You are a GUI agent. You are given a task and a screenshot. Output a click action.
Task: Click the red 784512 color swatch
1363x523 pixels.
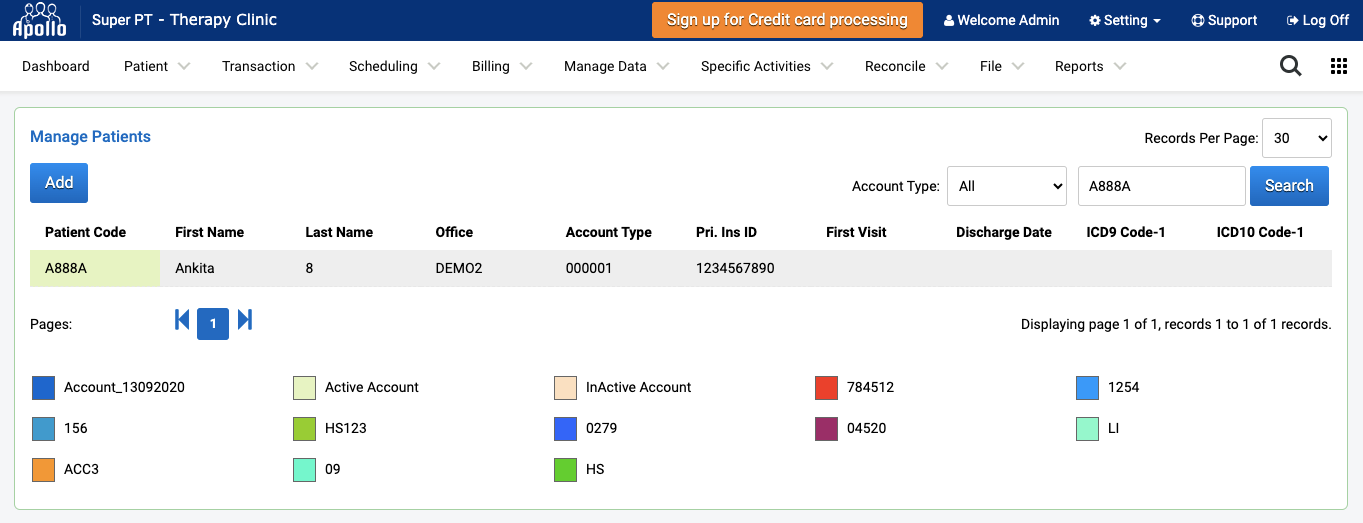(x=826, y=388)
